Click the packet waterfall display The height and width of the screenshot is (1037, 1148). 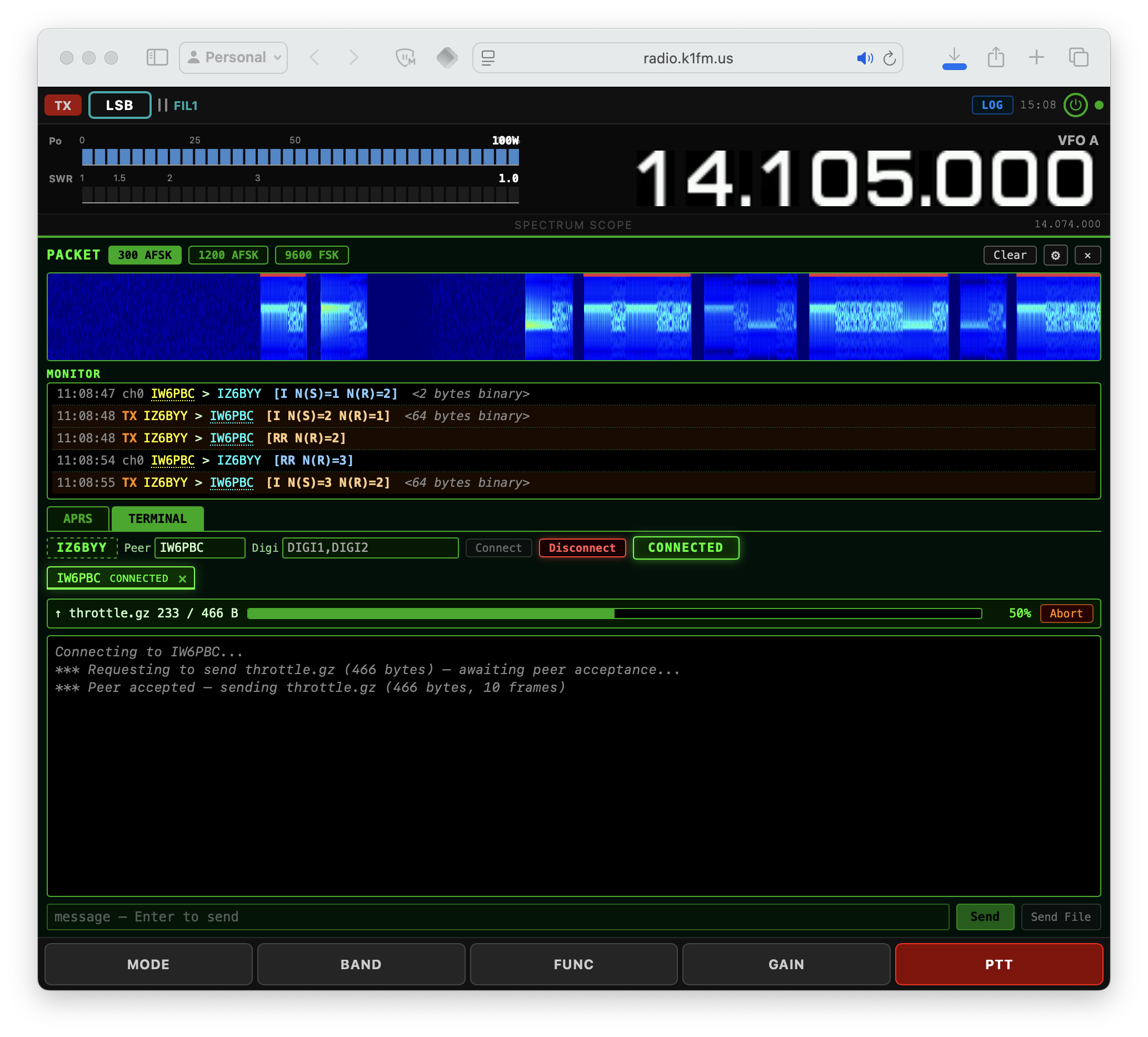coord(573,317)
